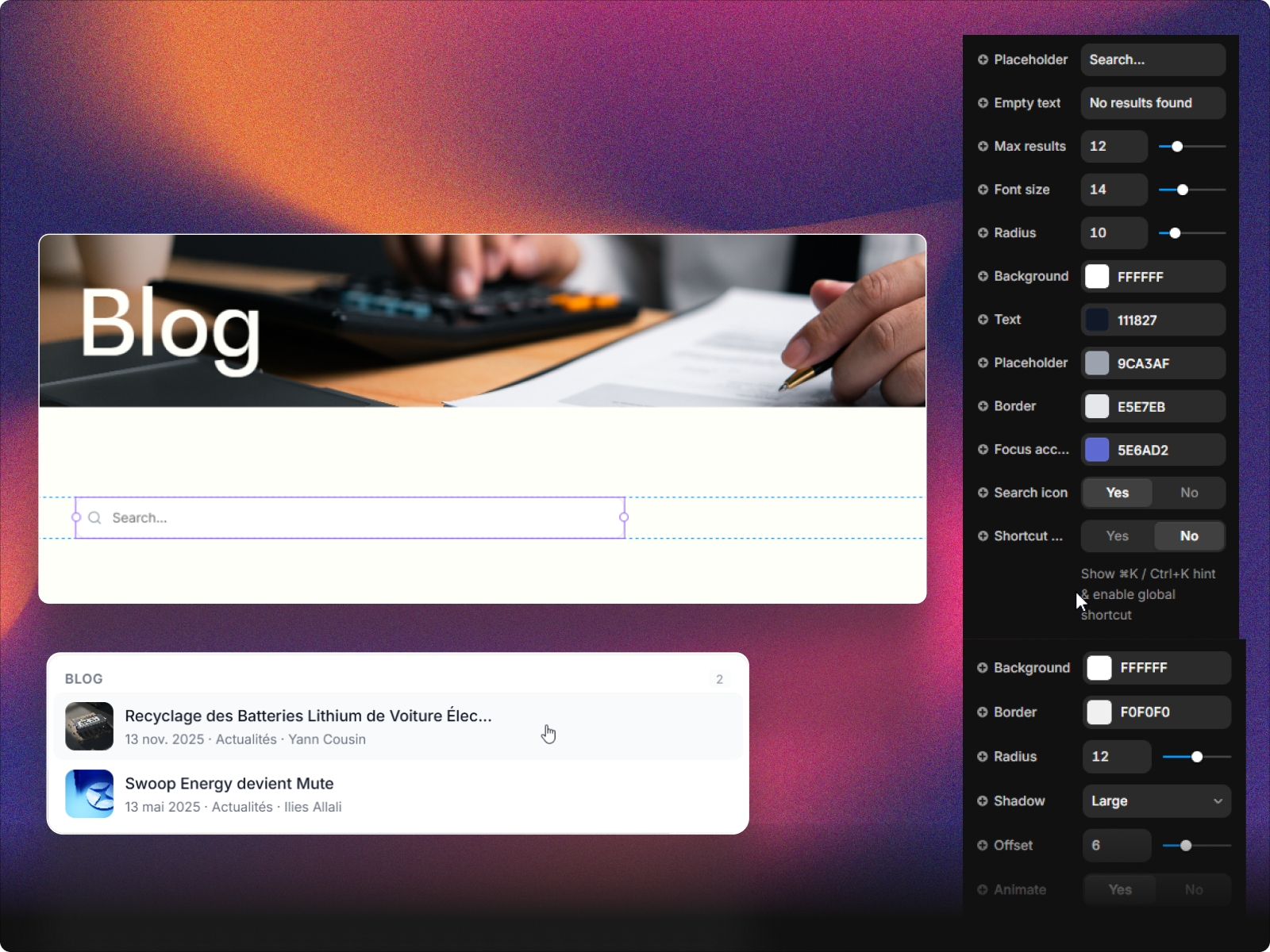Viewport: 1270px width, 952px height.
Task: Enable the Shortcut hint toggle
Action: point(1117,535)
